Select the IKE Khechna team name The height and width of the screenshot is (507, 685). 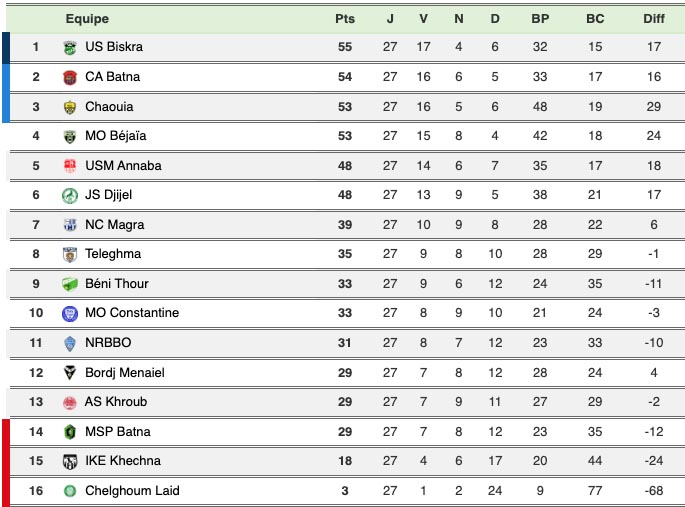pos(122,461)
